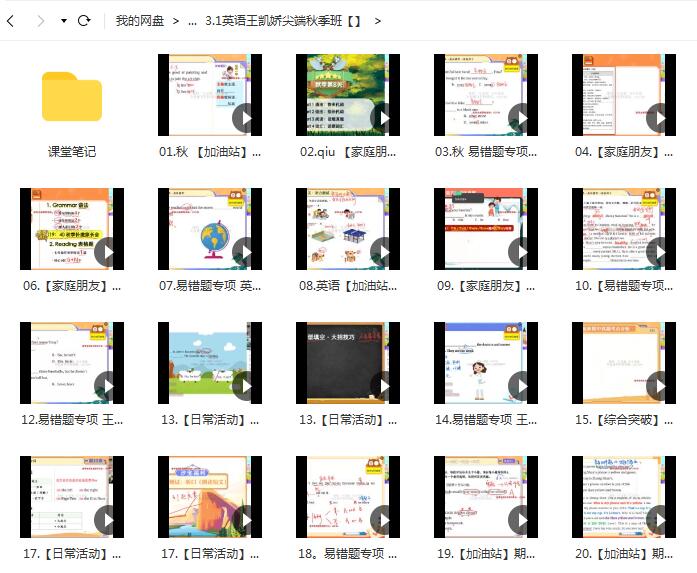
Task: Select file name 03.秋 易错题专项...
Action: [486, 152]
